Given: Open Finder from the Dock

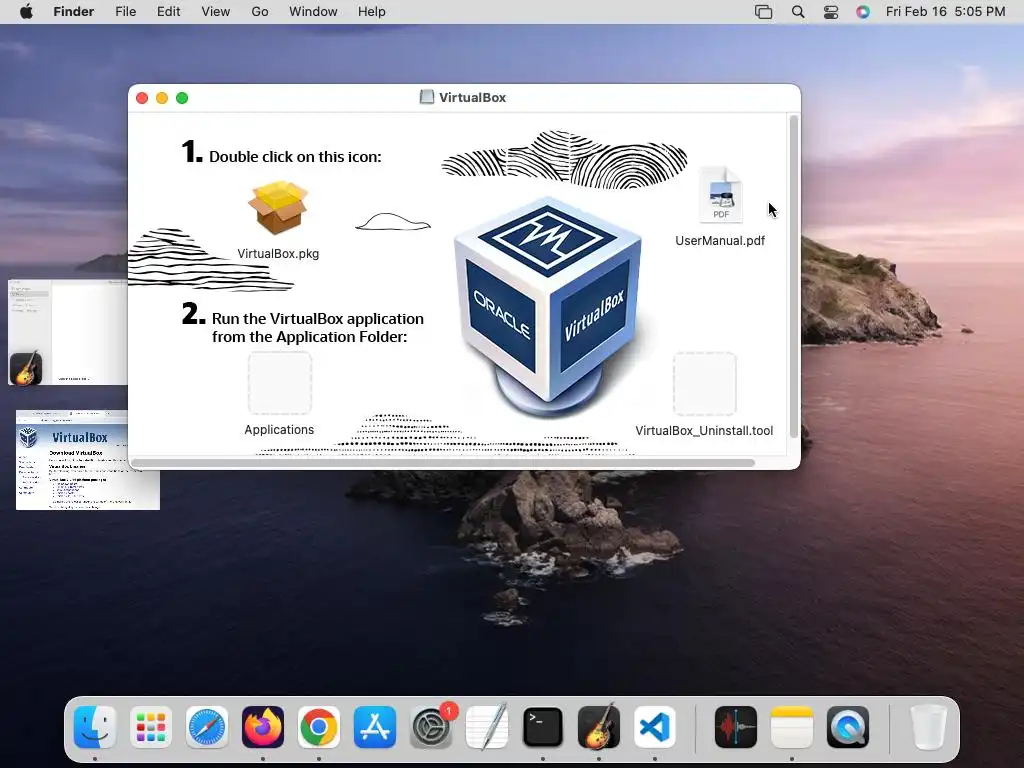Looking at the screenshot, I should tap(95, 727).
